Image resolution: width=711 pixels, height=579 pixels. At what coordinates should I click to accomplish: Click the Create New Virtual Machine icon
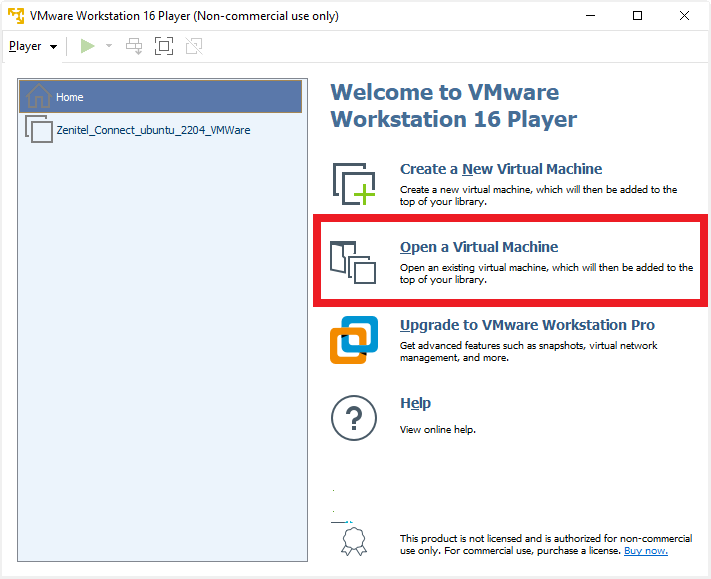coord(354,184)
